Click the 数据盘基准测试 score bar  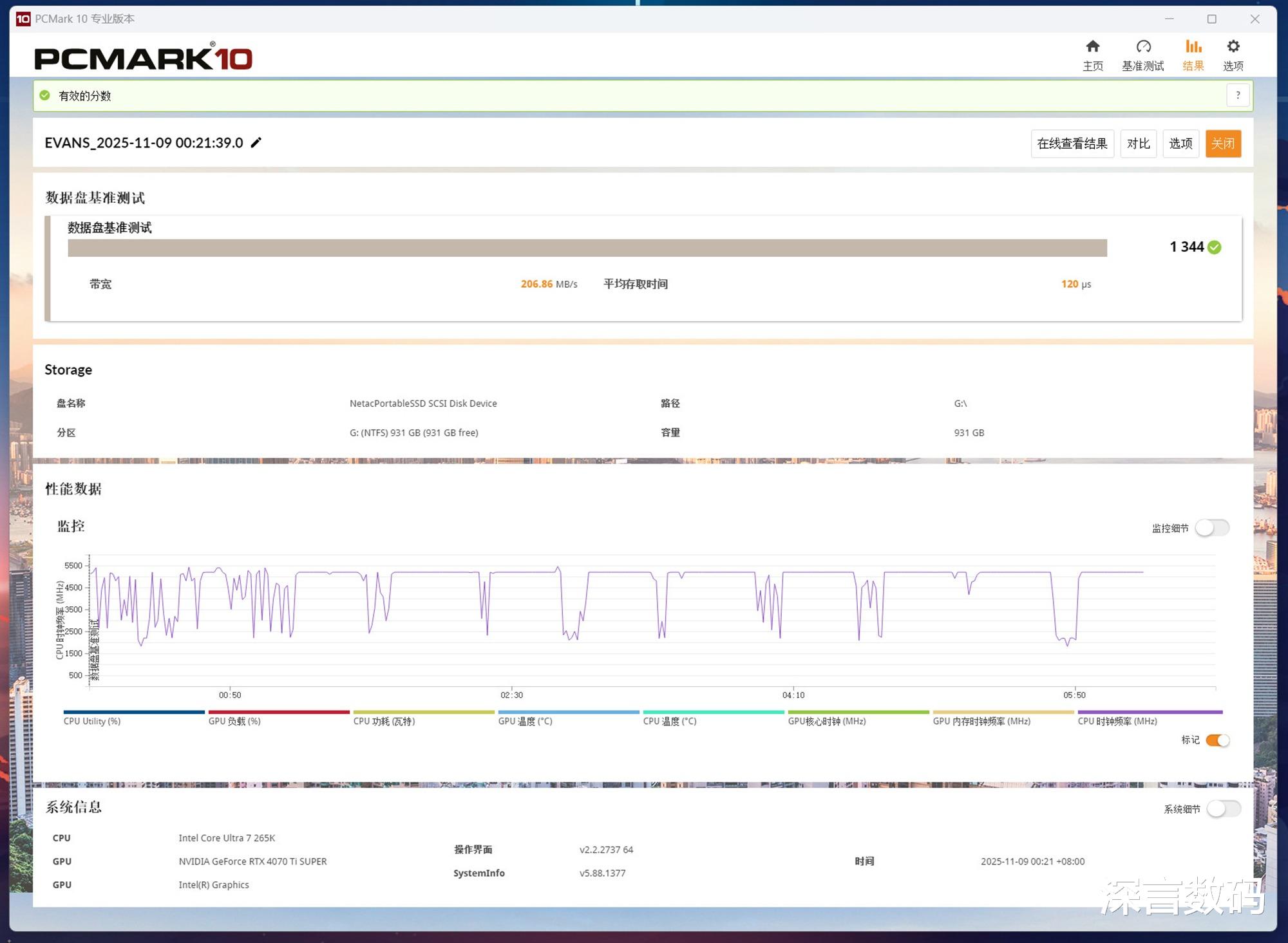[587, 248]
